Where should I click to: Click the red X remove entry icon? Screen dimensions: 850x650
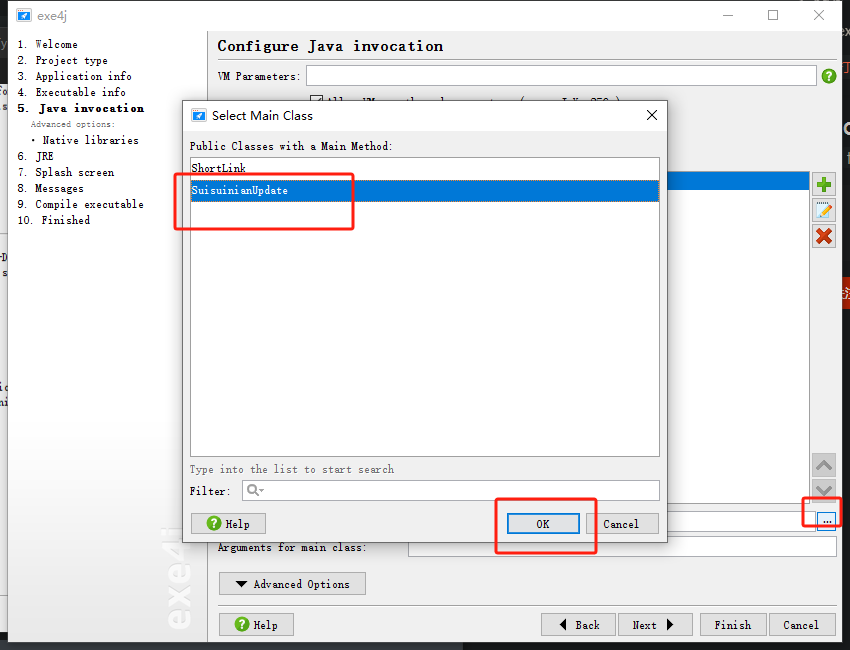click(823, 236)
